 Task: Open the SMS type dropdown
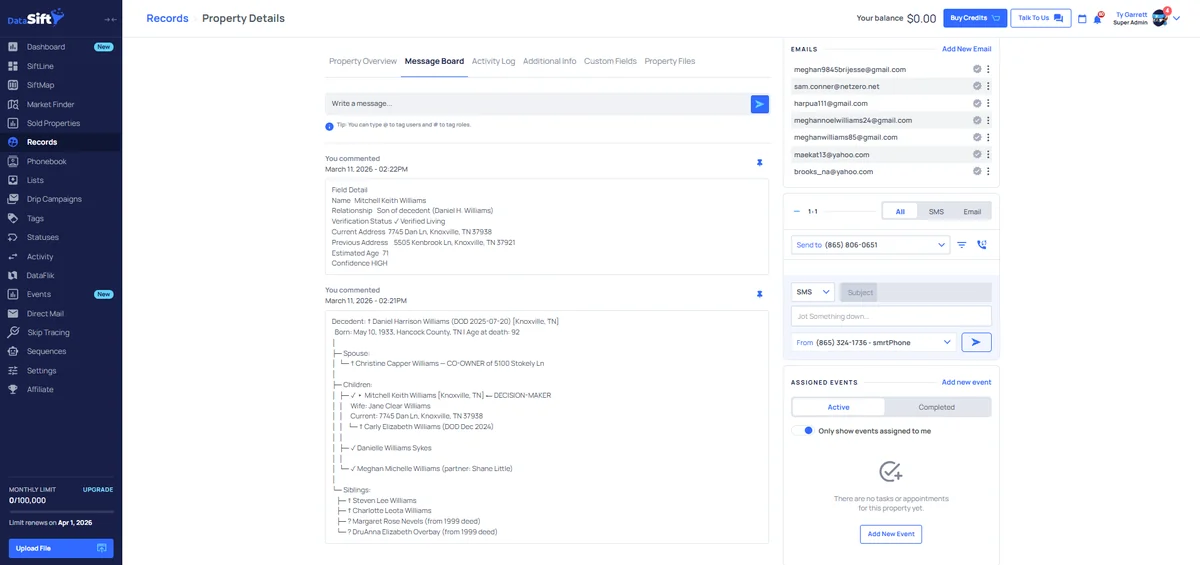pyautogui.click(x=813, y=292)
